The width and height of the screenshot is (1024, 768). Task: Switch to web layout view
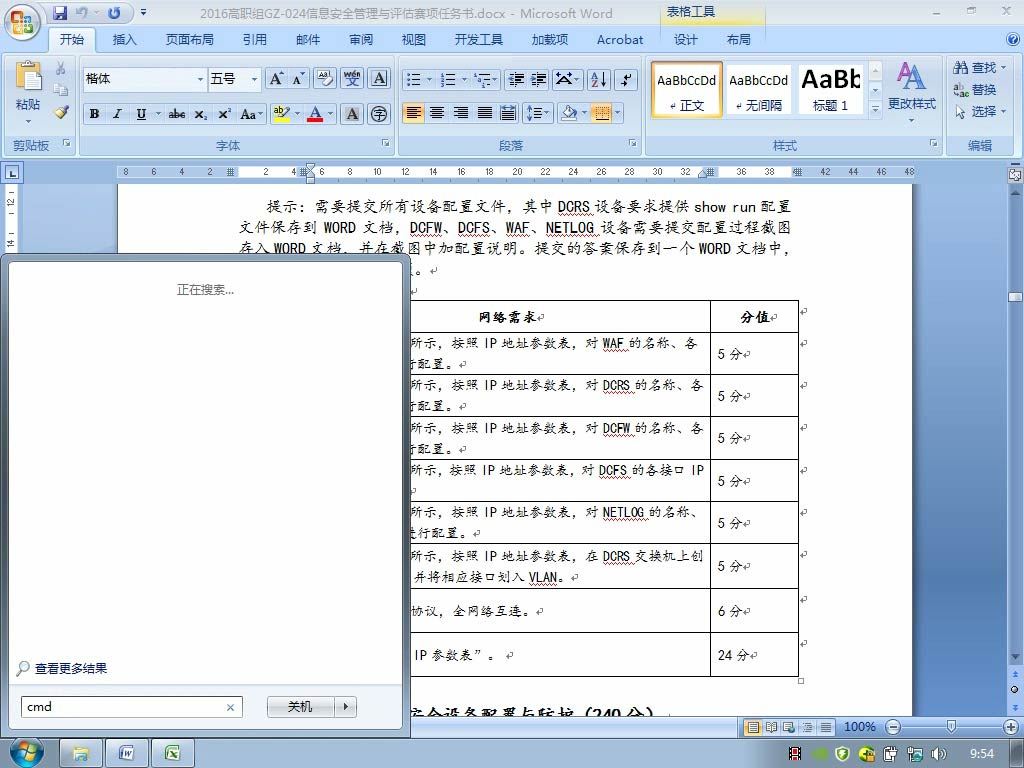click(x=789, y=727)
